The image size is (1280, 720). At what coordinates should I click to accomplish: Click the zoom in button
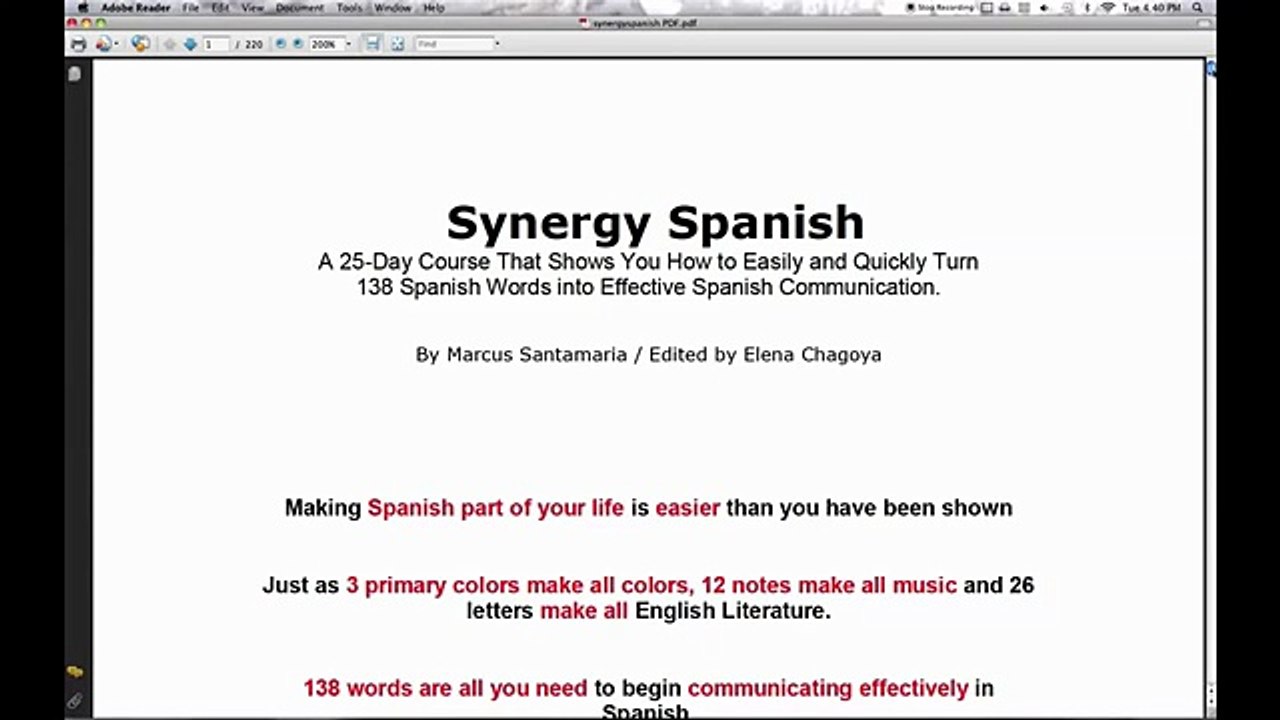click(x=298, y=43)
